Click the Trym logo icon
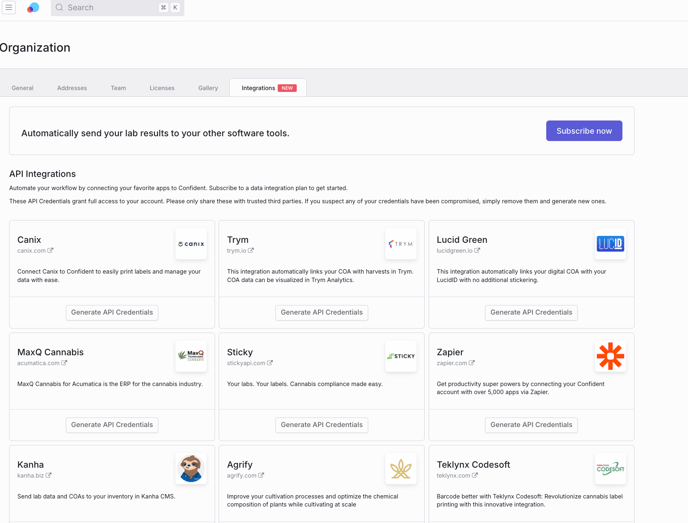This screenshot has height=523, width=688. [401, 244]
